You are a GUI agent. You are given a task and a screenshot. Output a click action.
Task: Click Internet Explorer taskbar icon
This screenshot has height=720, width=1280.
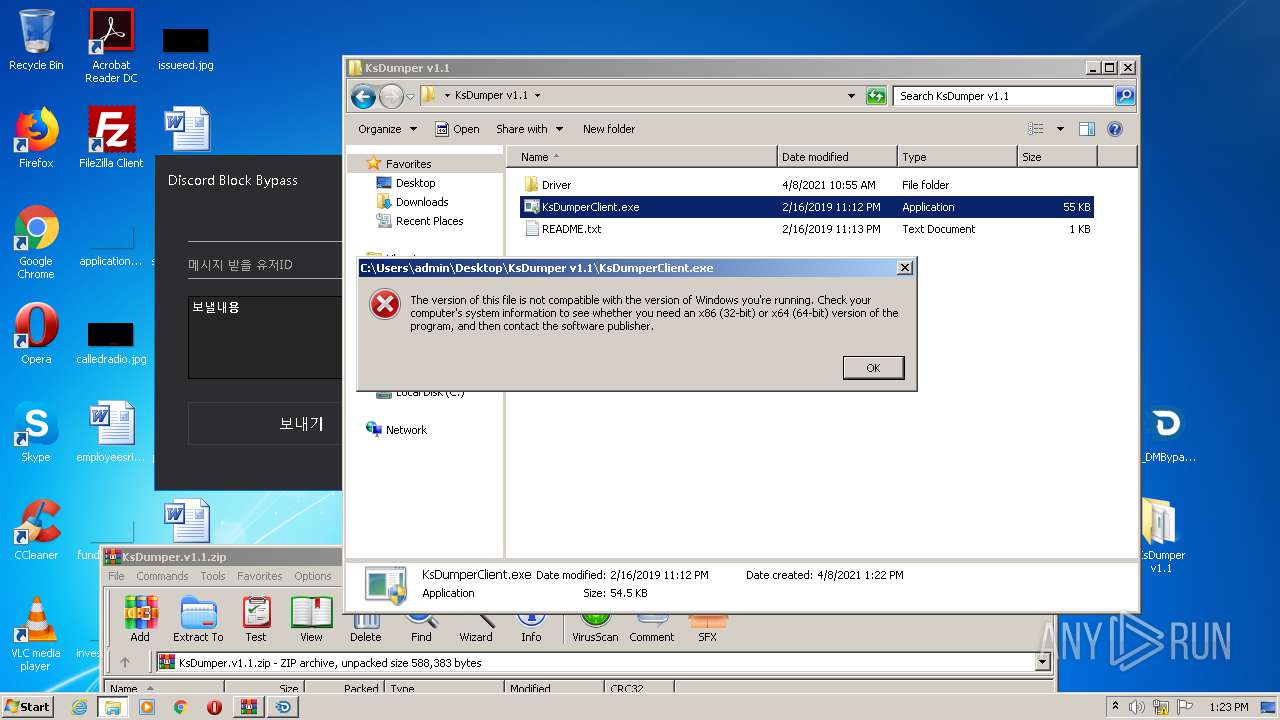click(x=79, y=707)
